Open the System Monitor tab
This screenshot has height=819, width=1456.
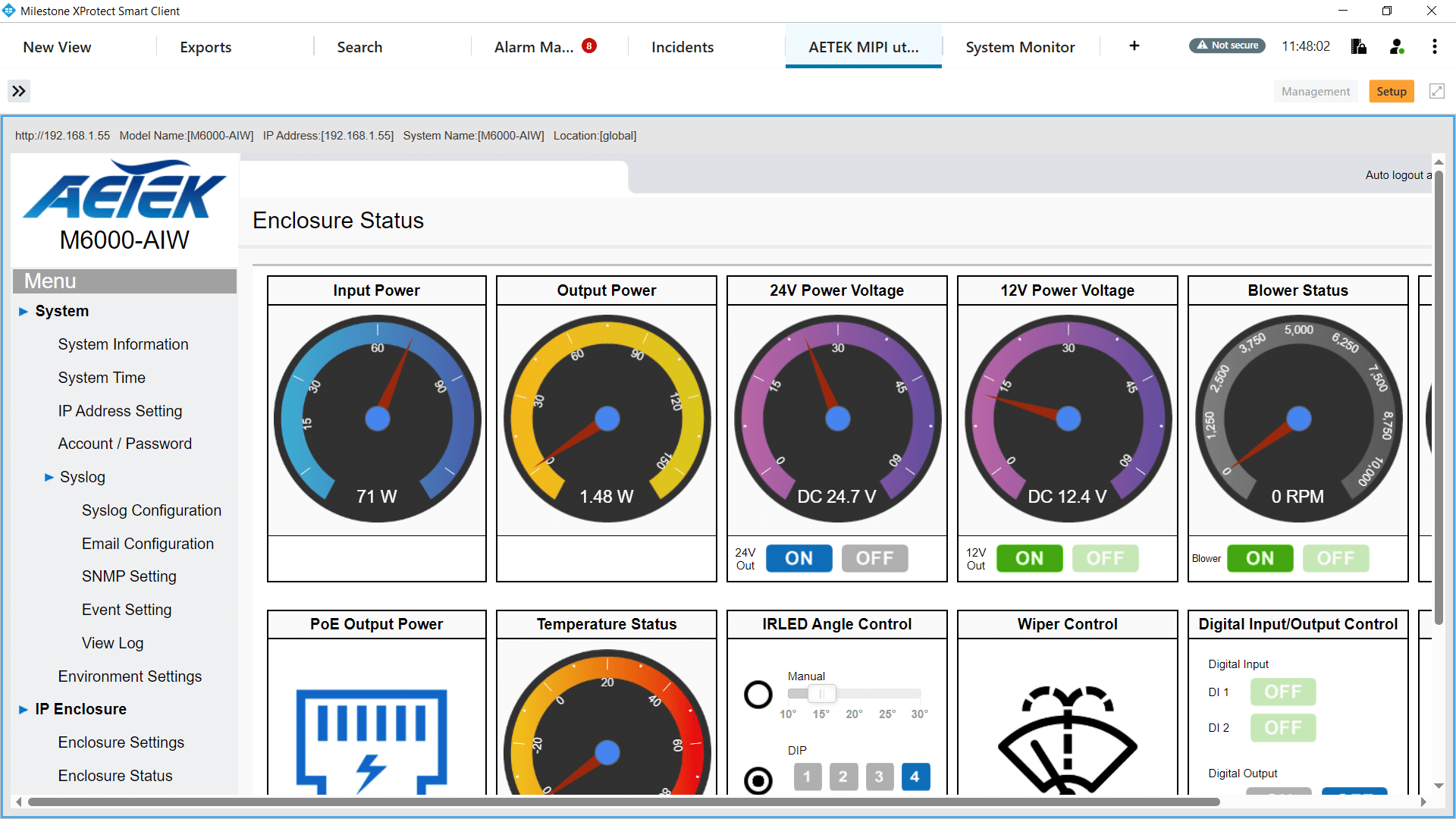click(1020, 47)
